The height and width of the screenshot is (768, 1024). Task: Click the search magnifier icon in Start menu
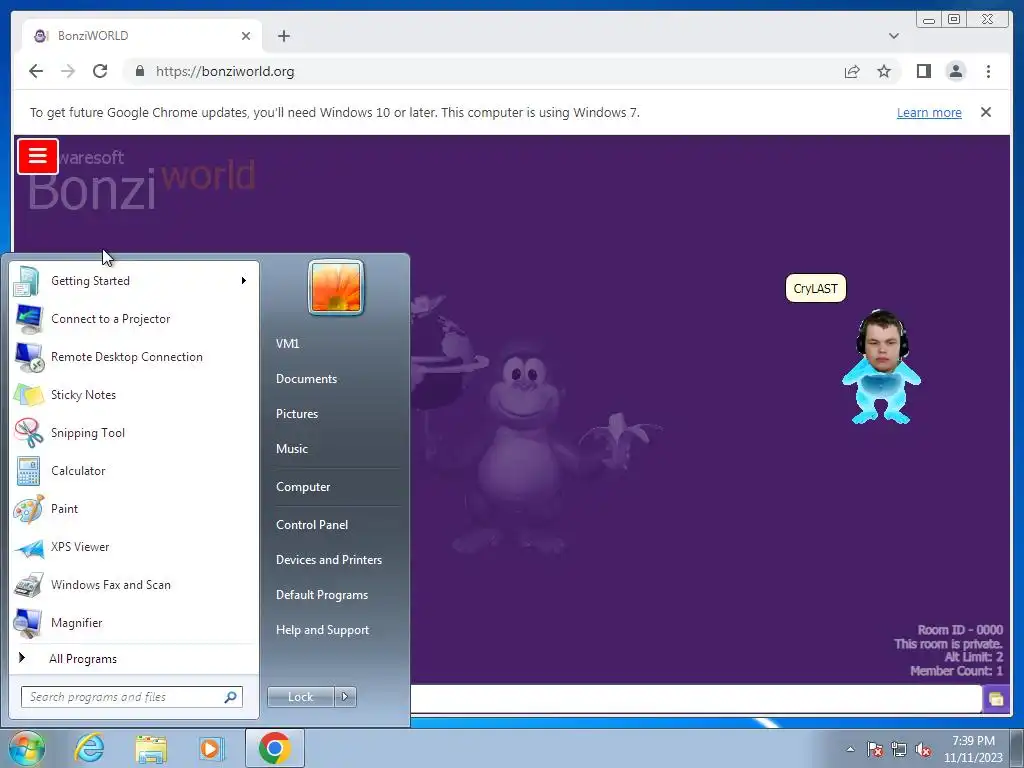pyautogui.click(x=230, y=697)
